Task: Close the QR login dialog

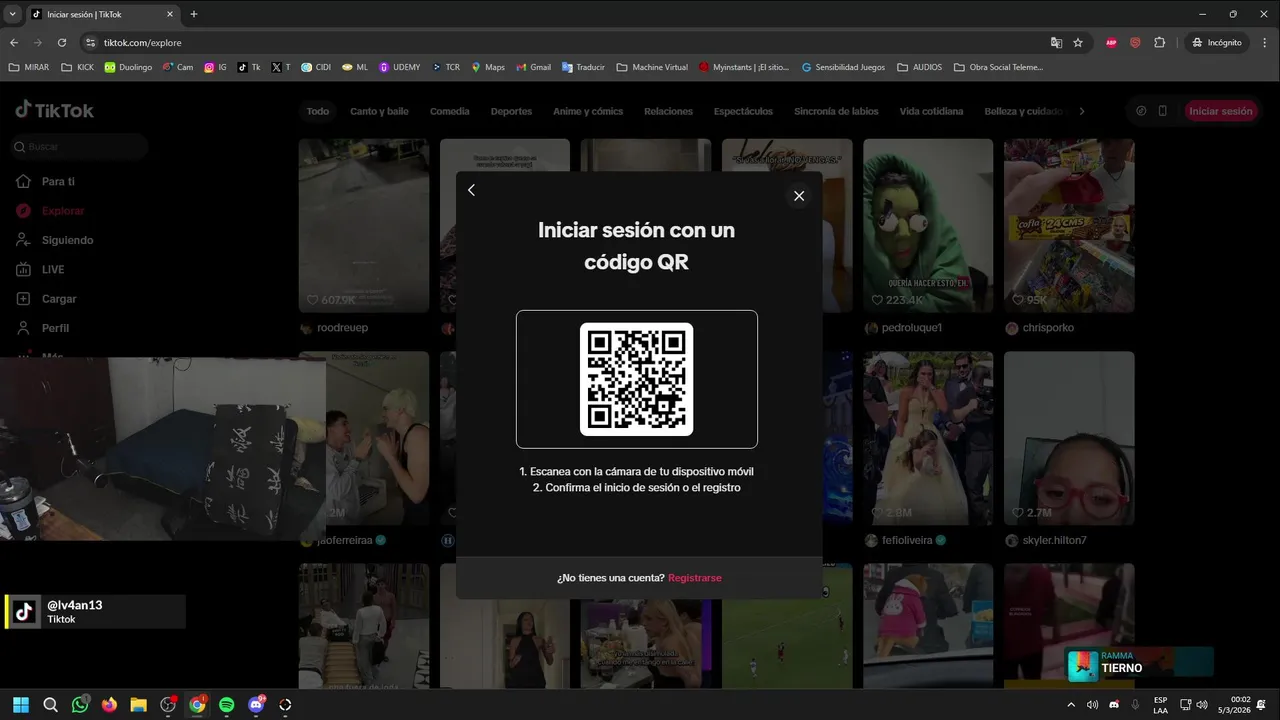Action: coord(798,196)
